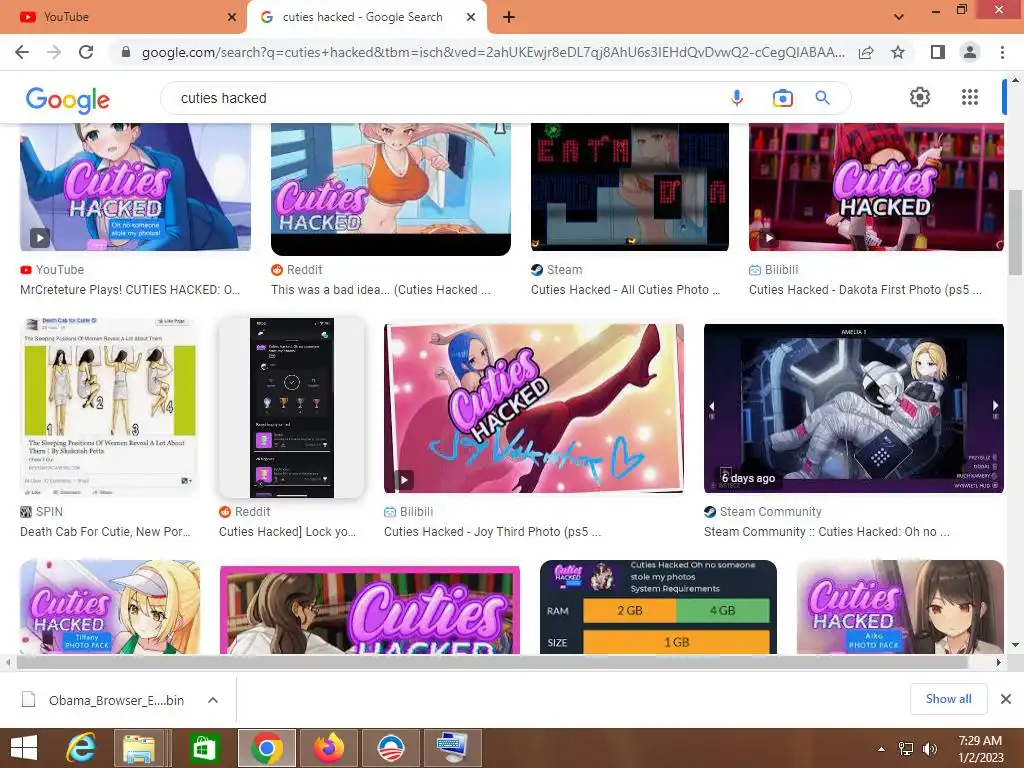Open Bilibili Dakota First Photo result
The width and height of the screenshot is (1024, 768).
coord(865,289)
